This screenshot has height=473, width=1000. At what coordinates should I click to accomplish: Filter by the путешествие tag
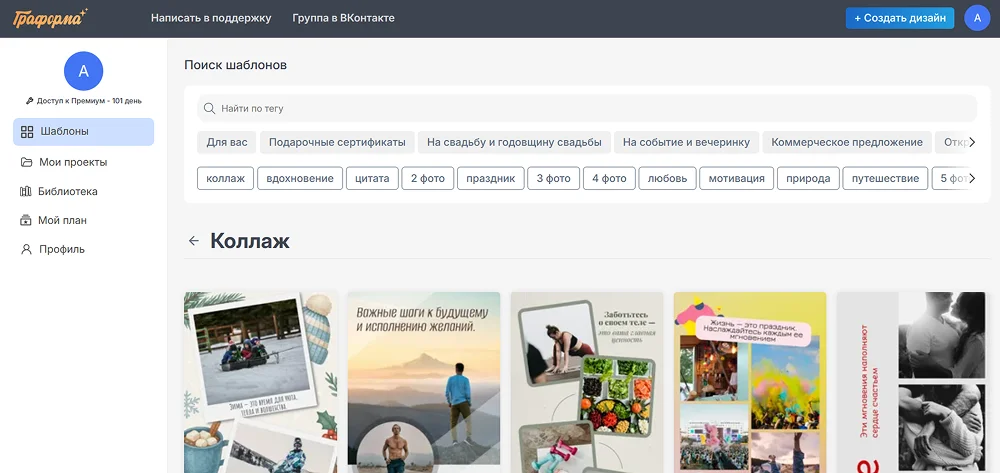click(885, 178)
